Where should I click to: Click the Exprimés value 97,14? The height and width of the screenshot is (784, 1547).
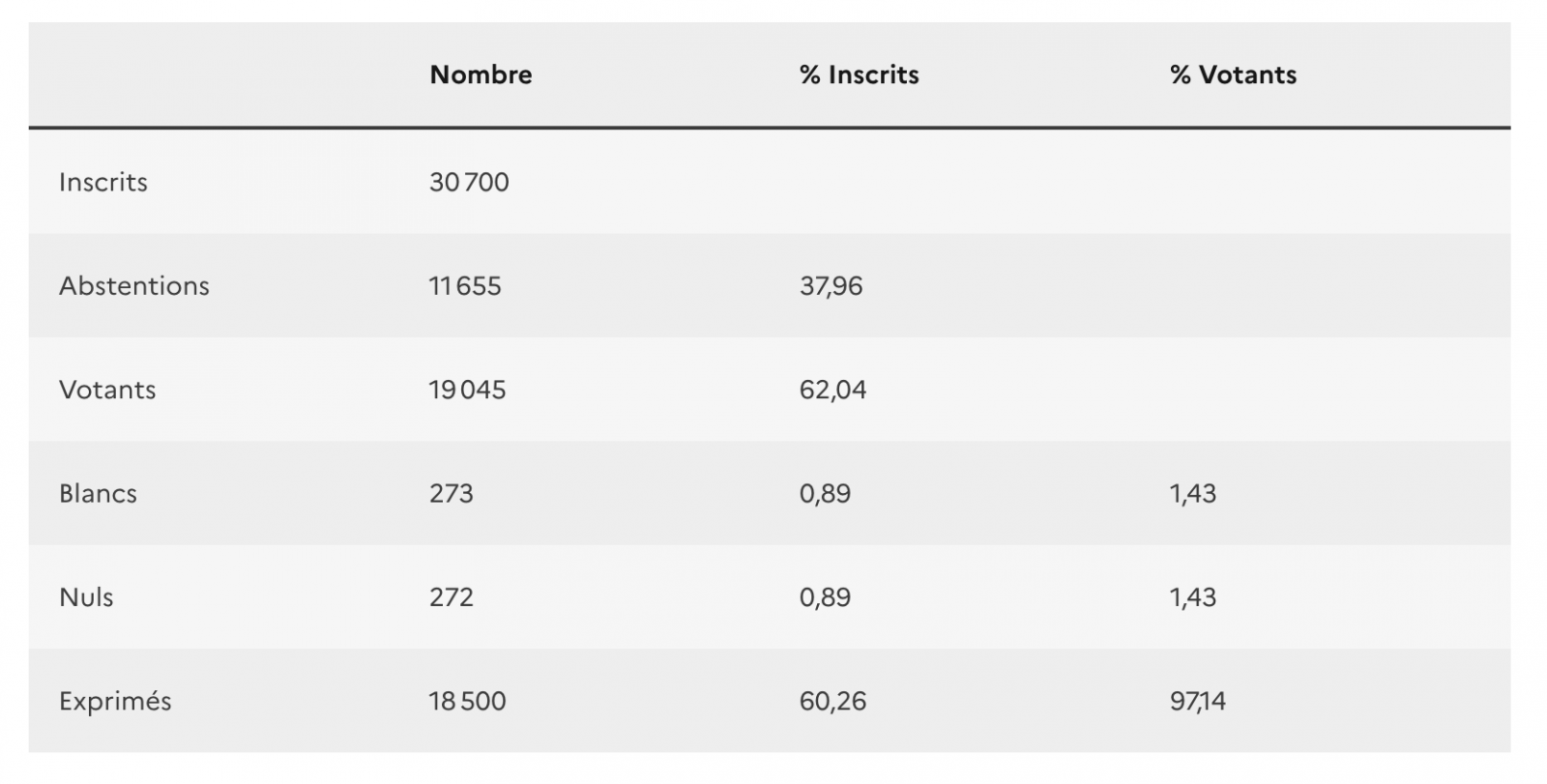coord(1197,702)
